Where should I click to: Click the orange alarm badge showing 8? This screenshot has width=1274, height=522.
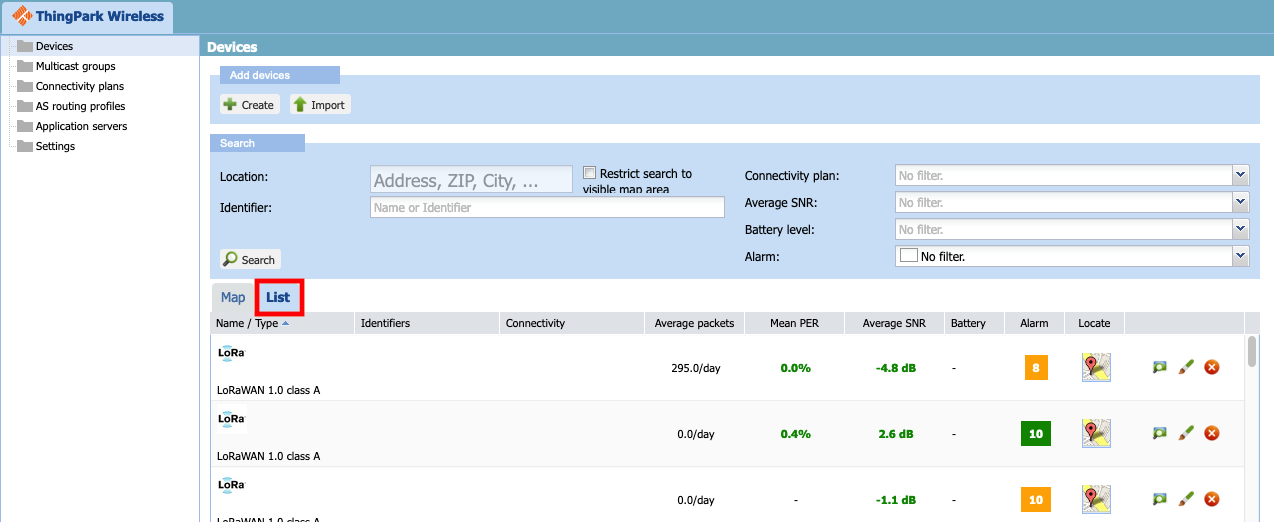point(1035,367)
